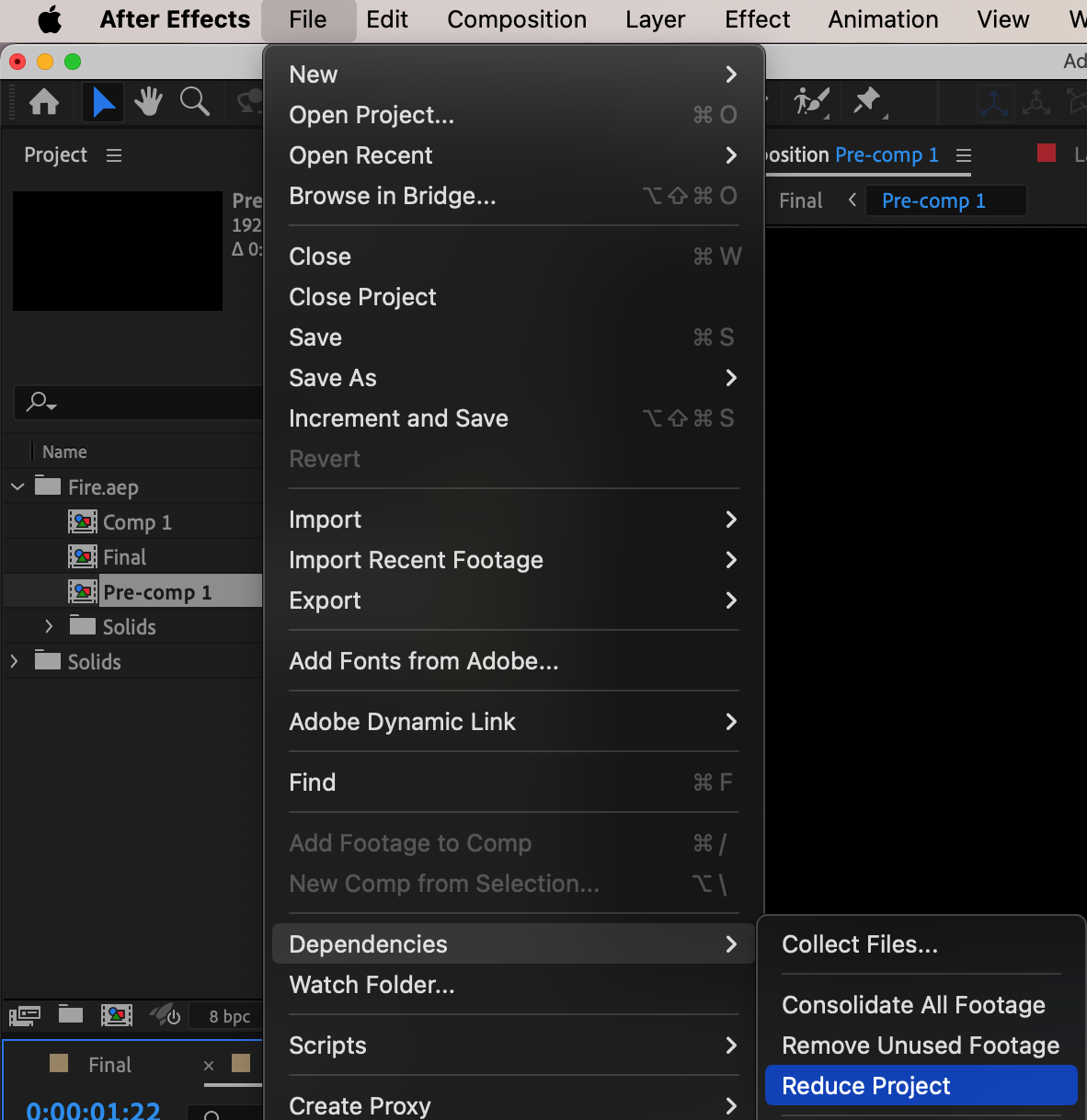Enable the World Axis mode icon

(x=1036, y=102)
